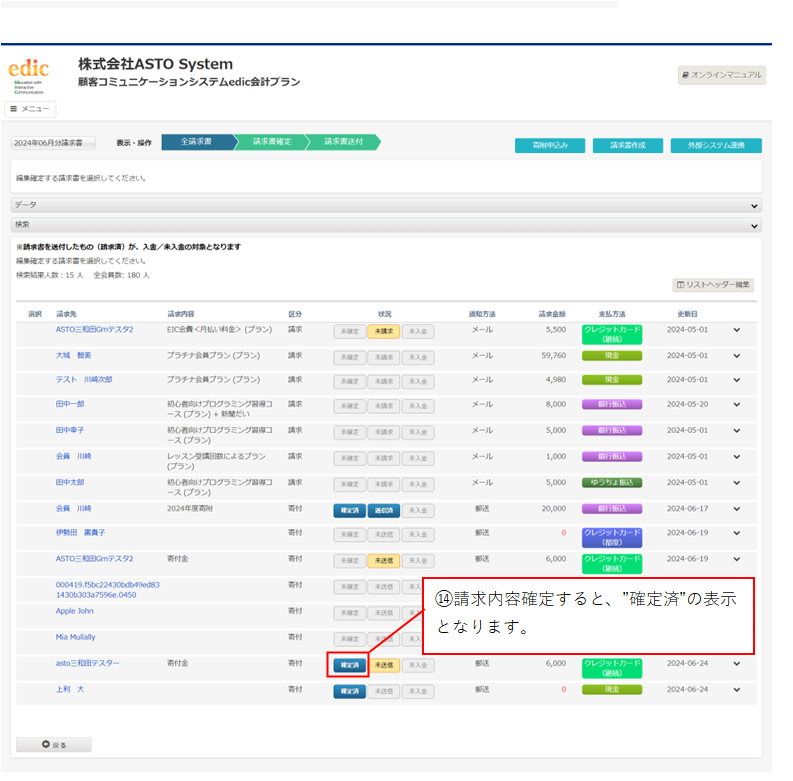Expand the 検索 panel chevron

pos(754,226)
